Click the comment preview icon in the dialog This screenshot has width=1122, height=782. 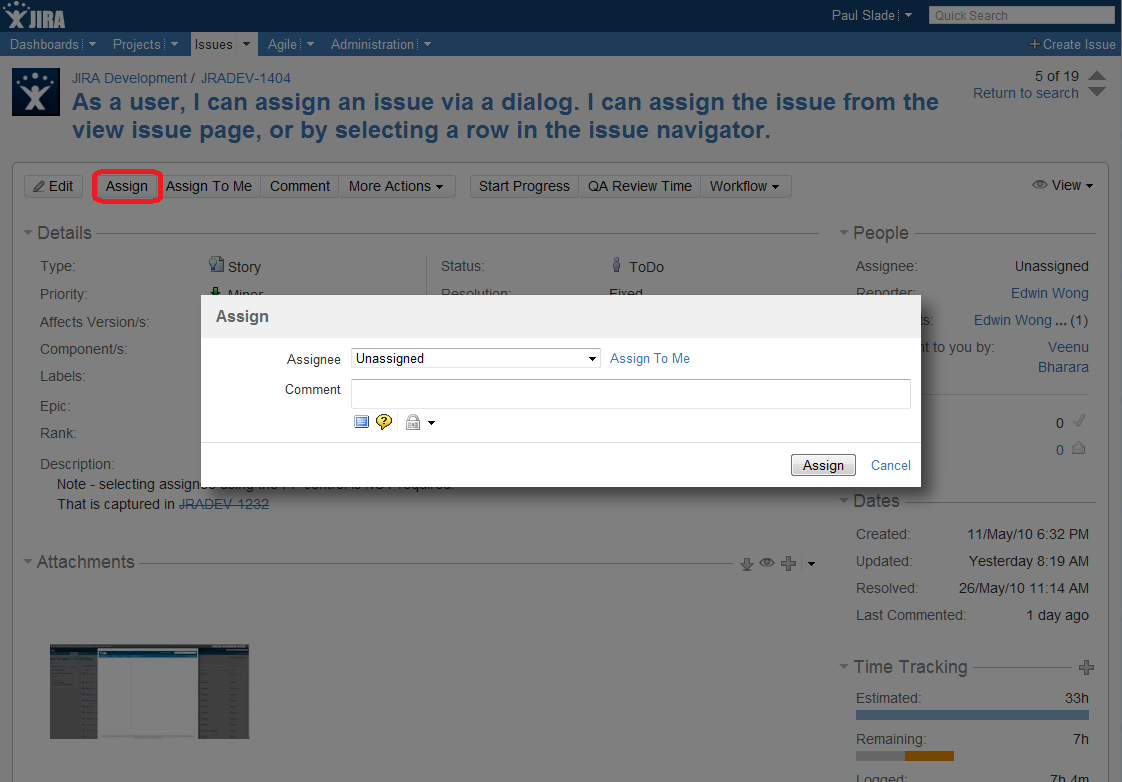click(x=361, y=421)
